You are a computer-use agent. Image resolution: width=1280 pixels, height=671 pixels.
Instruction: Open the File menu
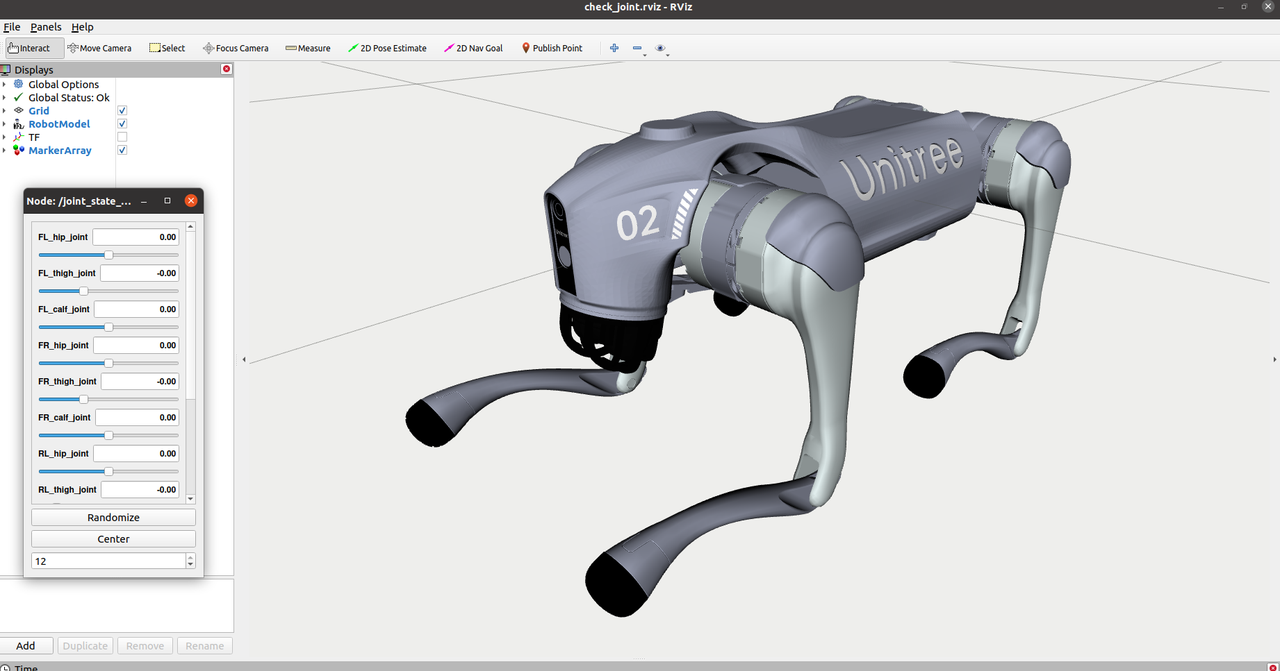point(12,27)
